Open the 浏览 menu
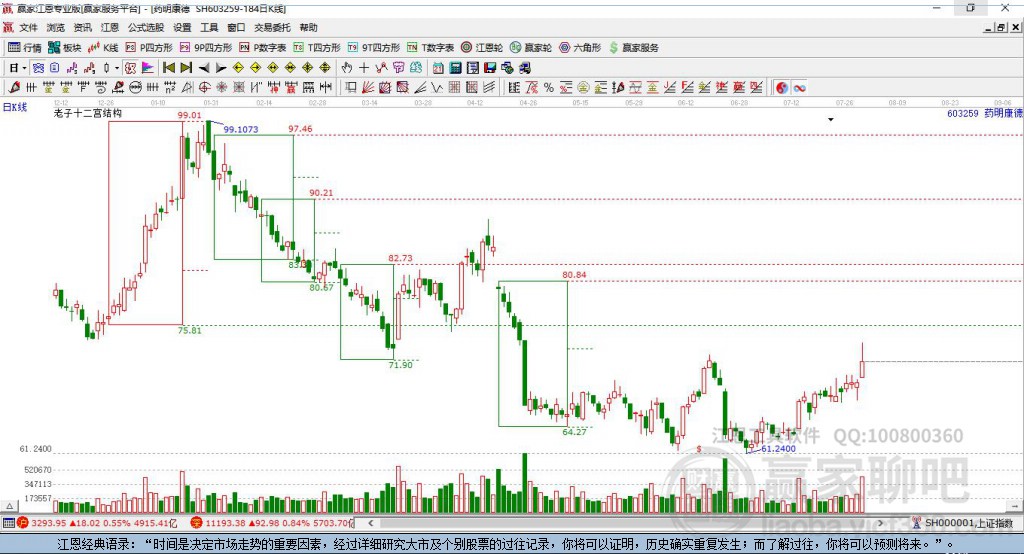This screenshot has width=1024, height=554. pos(56,27)
